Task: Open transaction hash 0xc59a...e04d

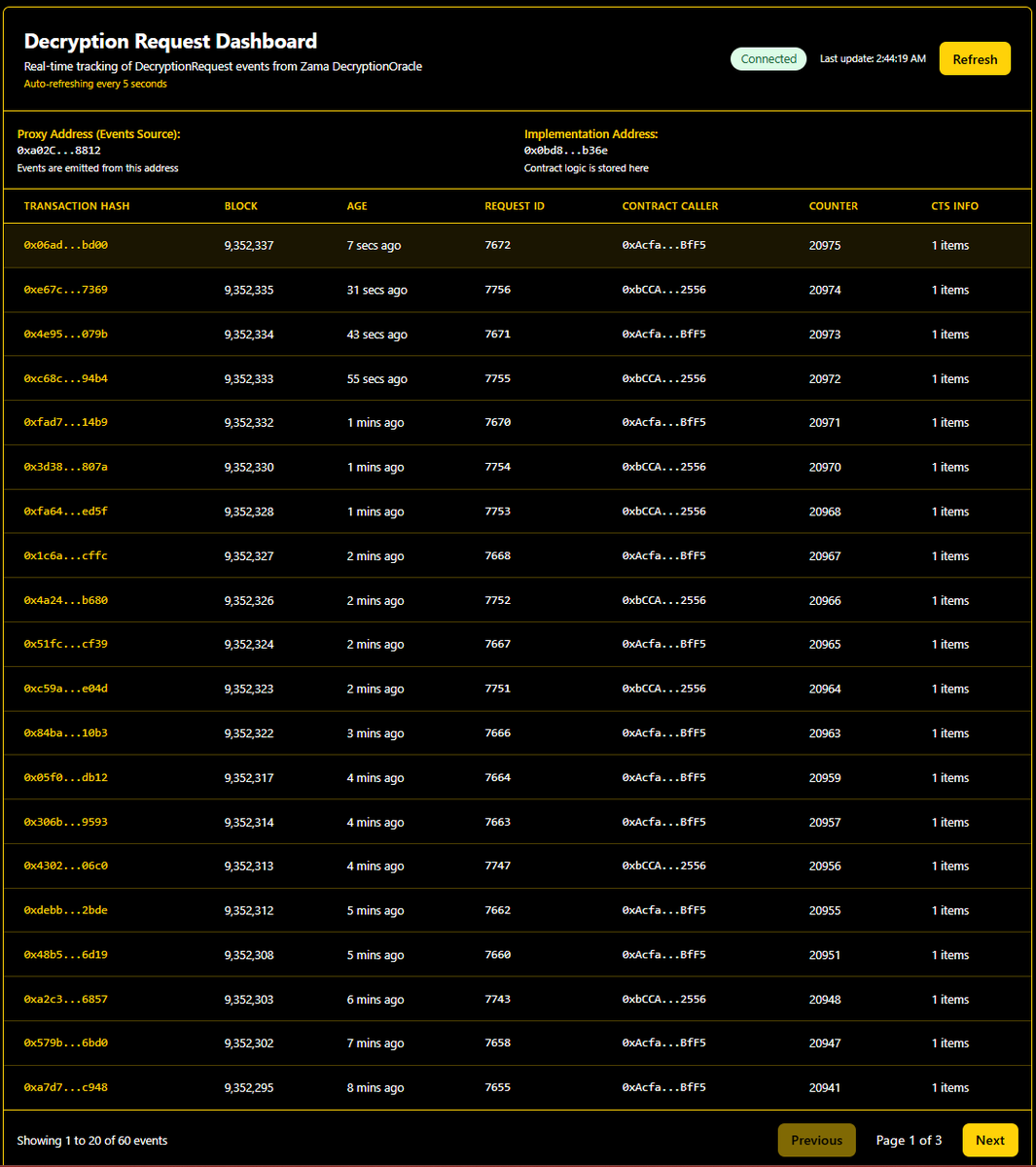Action: [x=66, y=689]
